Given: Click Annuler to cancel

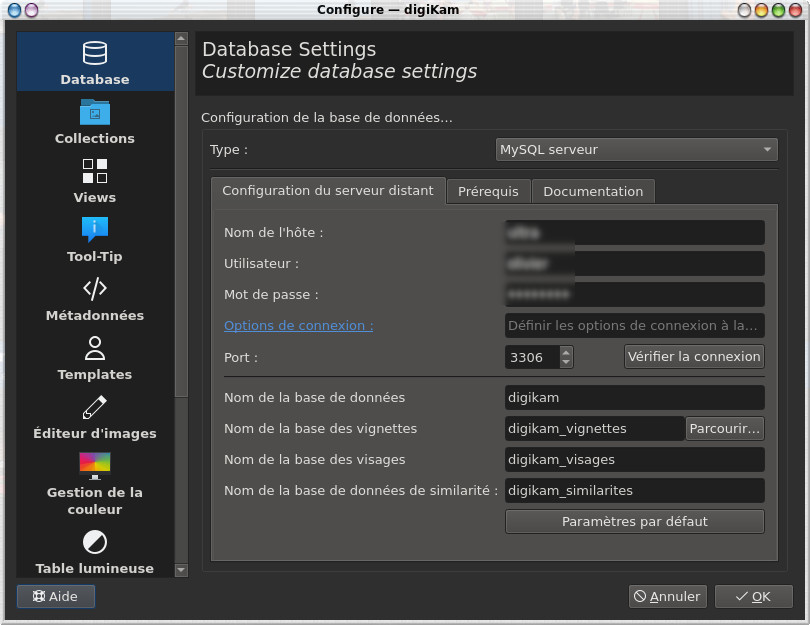Looking at the screenshot, I should point(667,597).
